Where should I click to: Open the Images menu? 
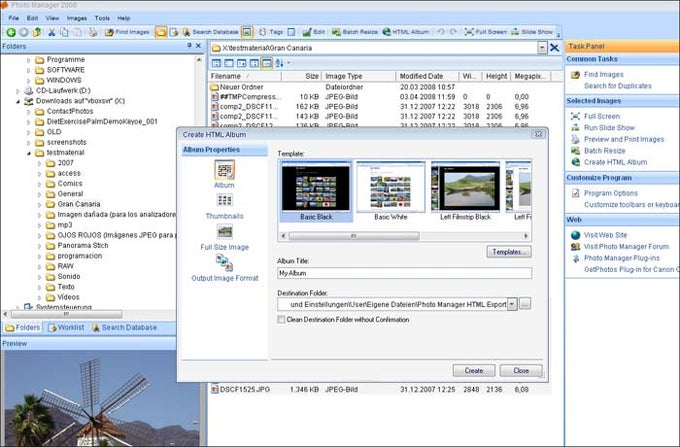(77, 18)
